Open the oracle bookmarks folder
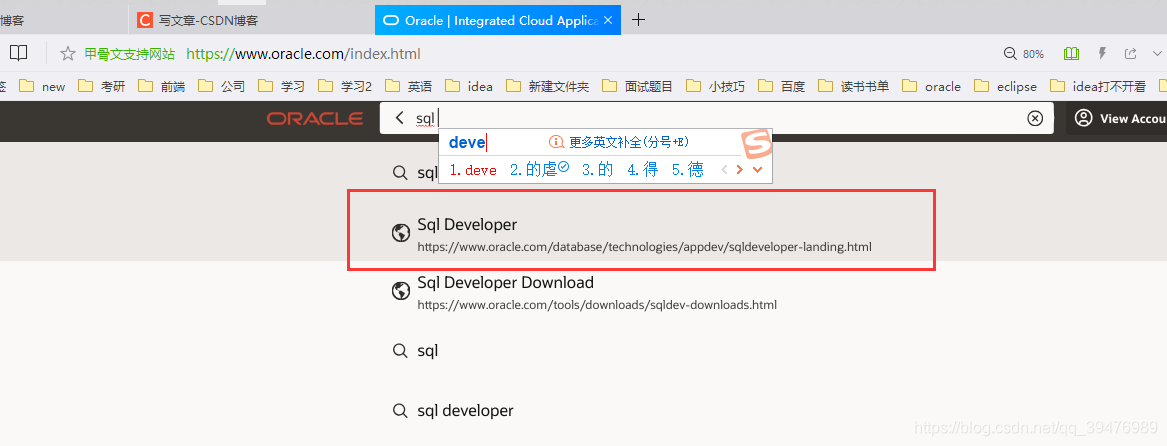The width and height of the screenshot is (1167, 446). [932, 86]
